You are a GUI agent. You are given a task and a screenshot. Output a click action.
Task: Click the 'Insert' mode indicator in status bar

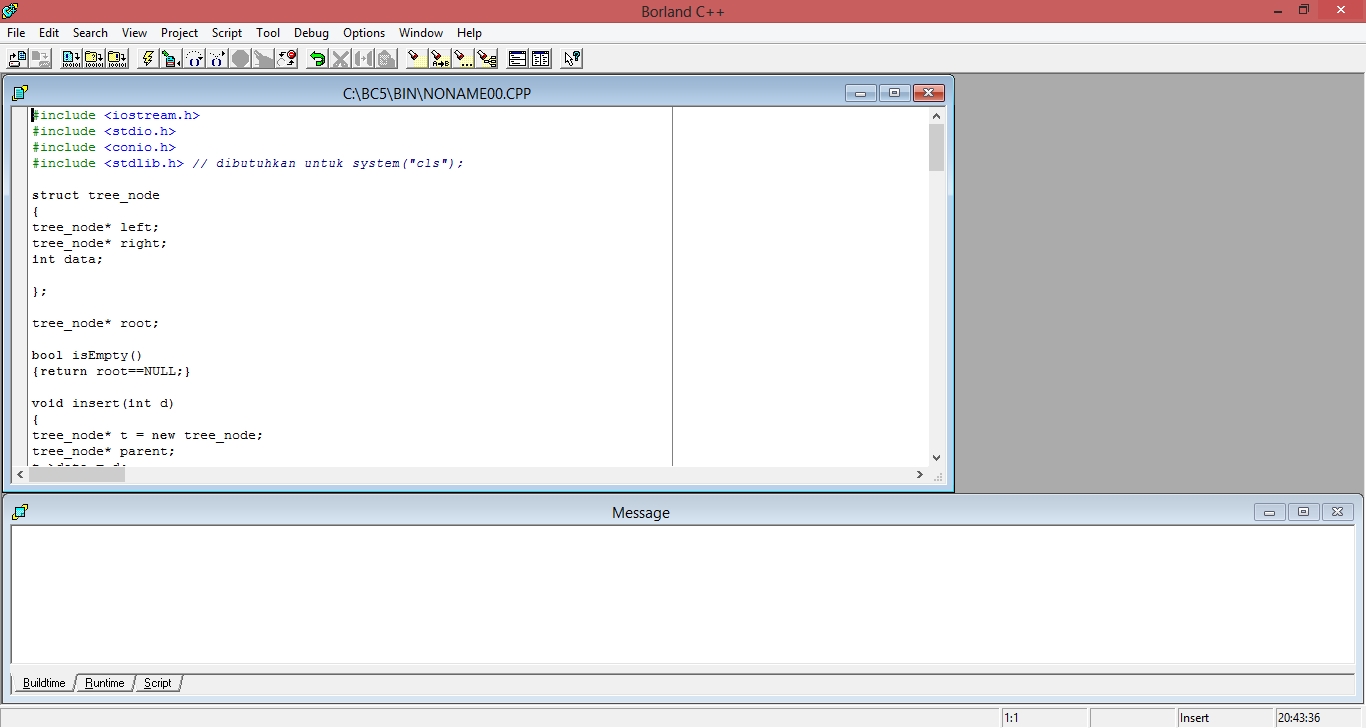[1194, 718]
